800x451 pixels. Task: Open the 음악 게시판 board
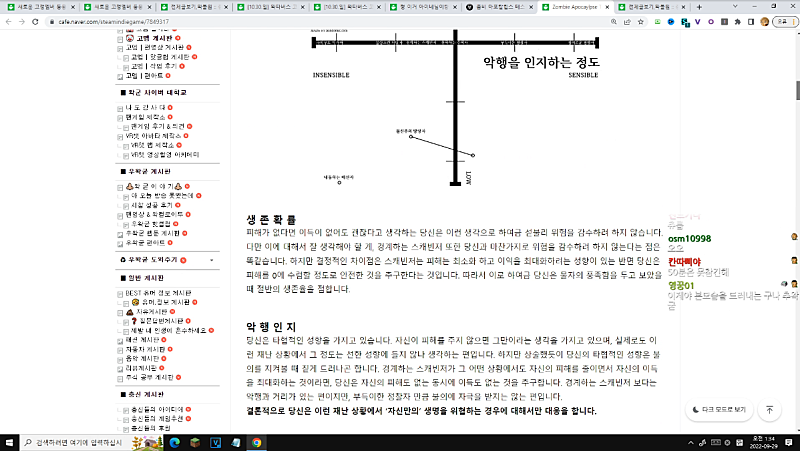(x=142, y=359)
